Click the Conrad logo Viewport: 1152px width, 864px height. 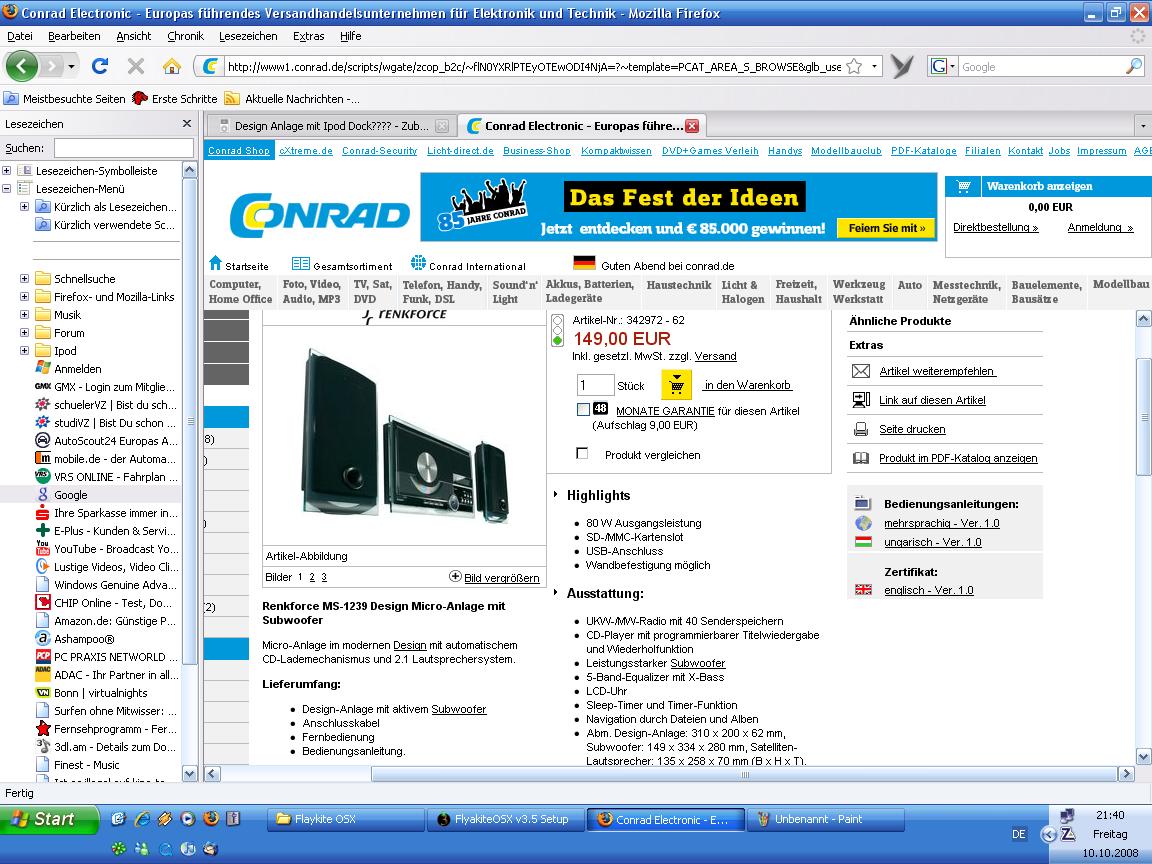click(320, 215)
